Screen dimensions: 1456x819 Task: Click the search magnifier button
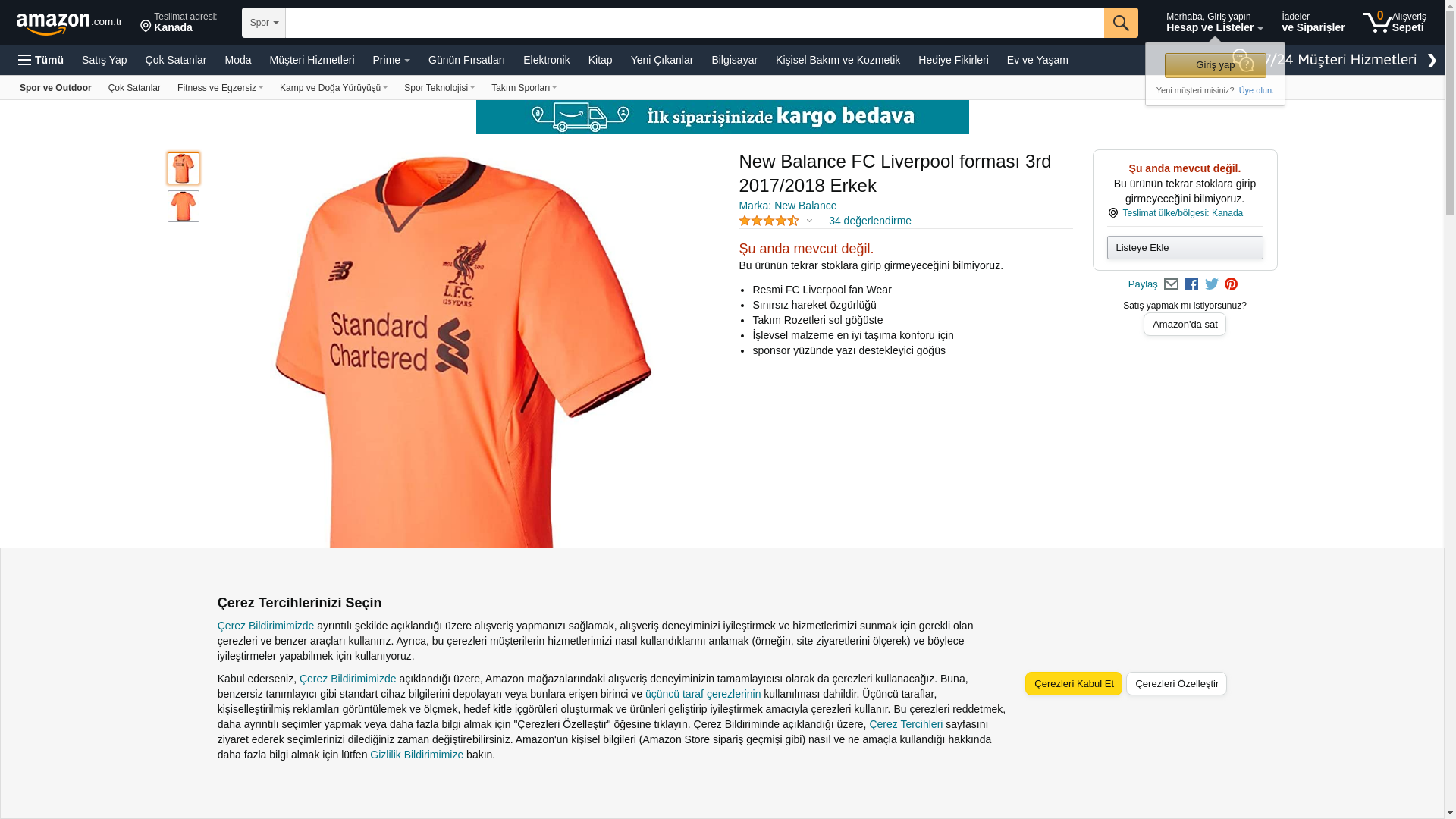[1121, 23]
